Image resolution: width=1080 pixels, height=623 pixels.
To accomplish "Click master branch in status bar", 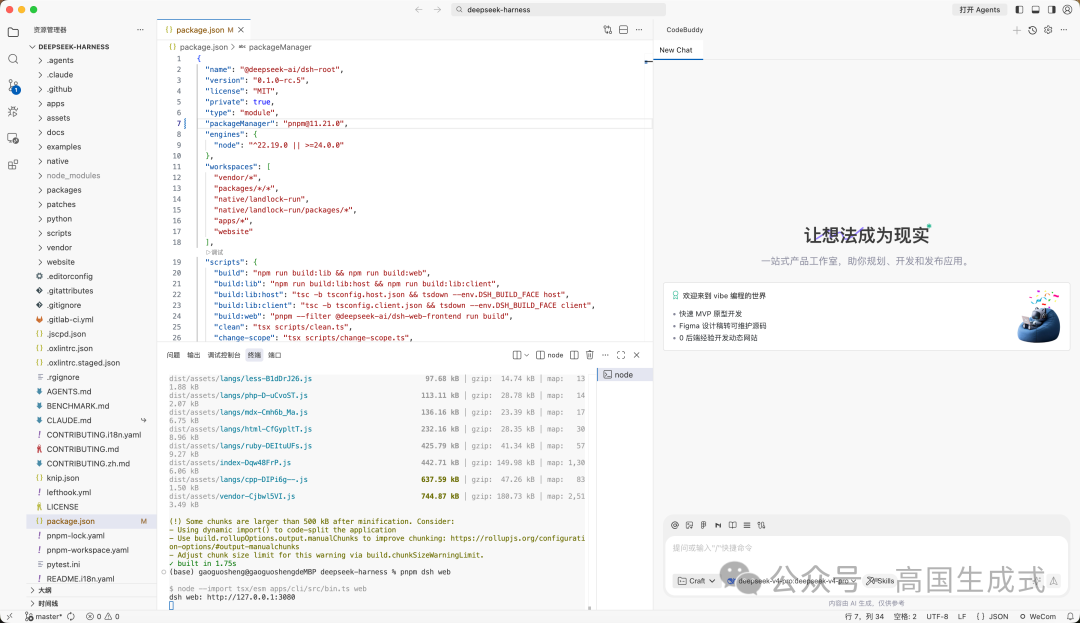I will point(43,617).
